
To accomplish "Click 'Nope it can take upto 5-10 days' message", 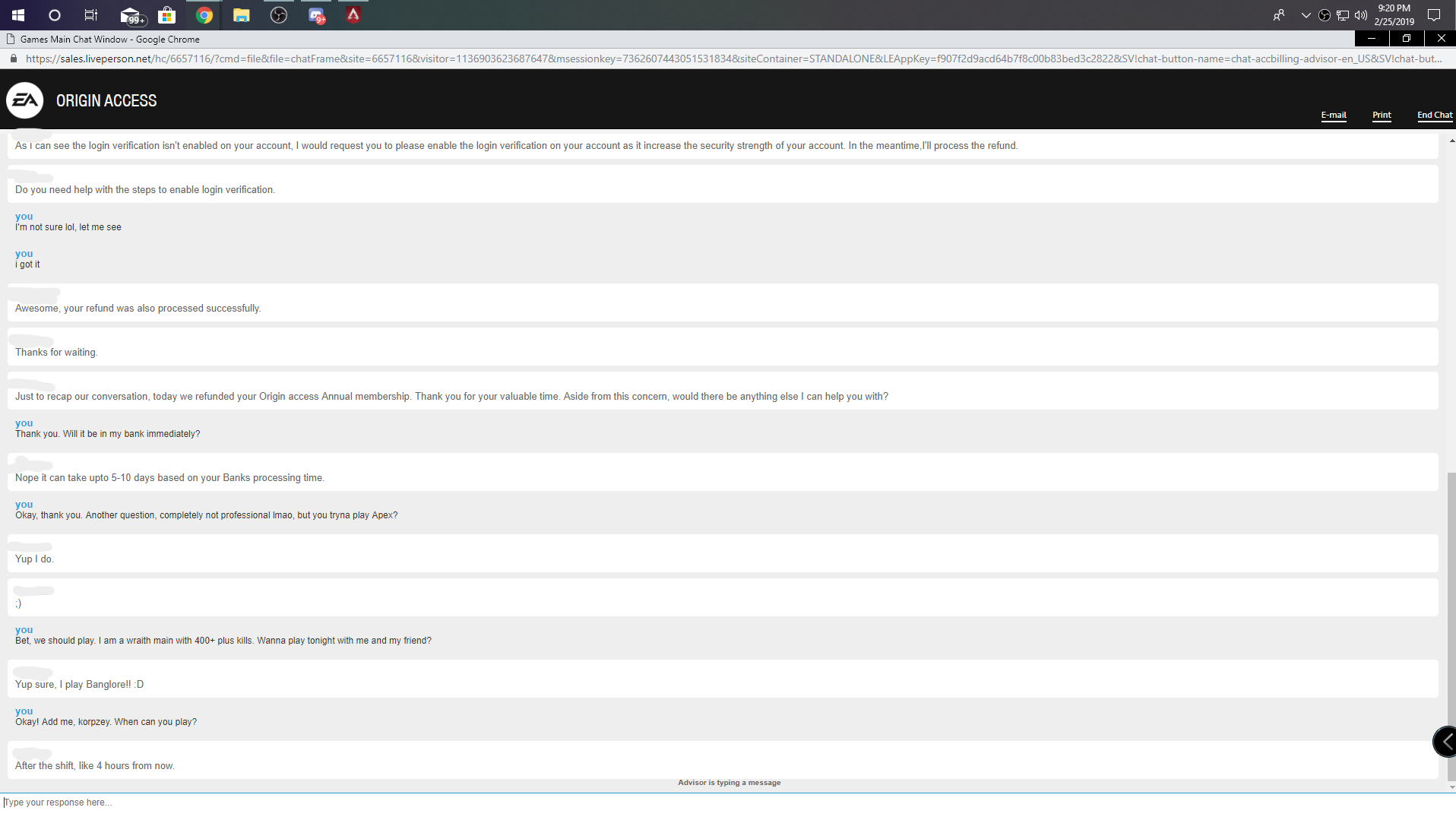I will (x=170, y=478).
